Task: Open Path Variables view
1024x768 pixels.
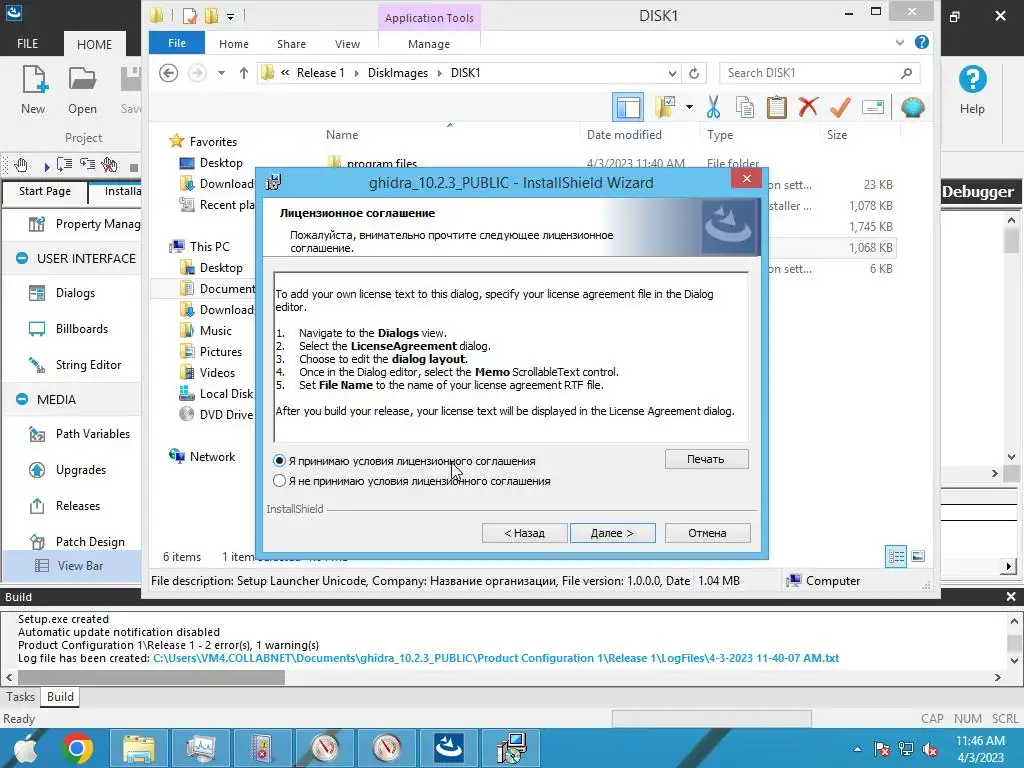Action: (93, 434)
